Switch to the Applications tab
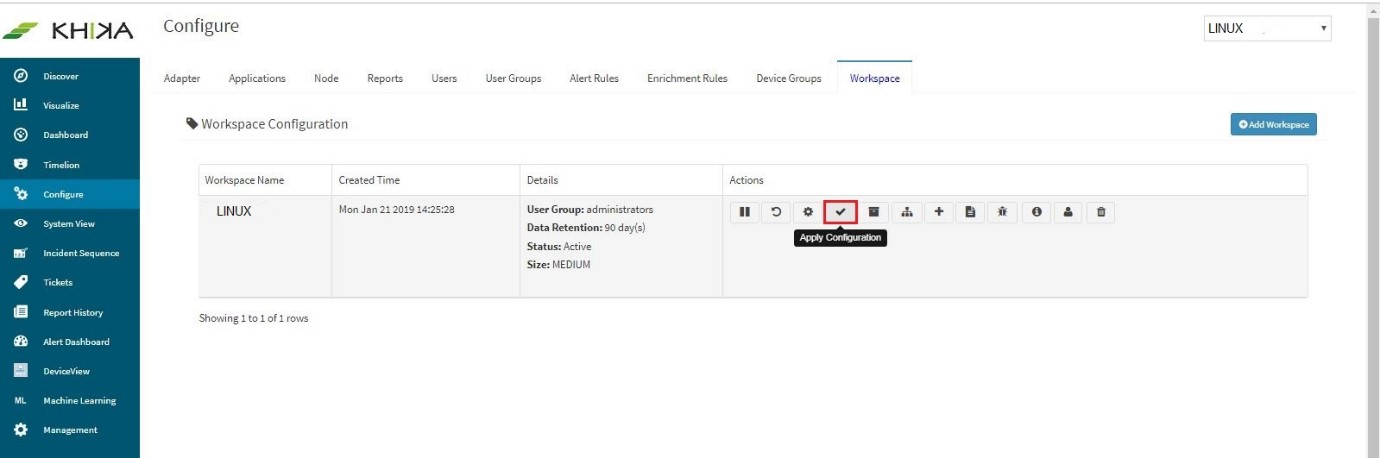Viewport: 1380px width, 458px height. [257, 79]
